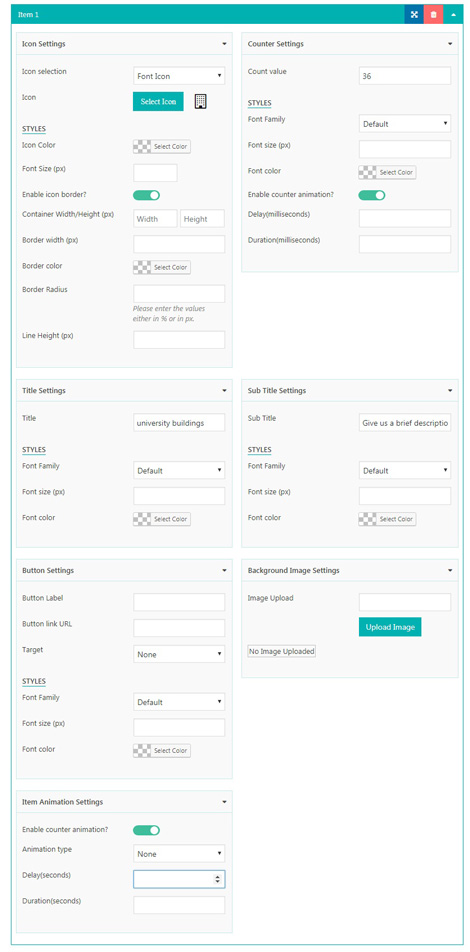This screenshot has height=952, width=470.
Task: Open the button Target dropdown
Action: (179, 654)
